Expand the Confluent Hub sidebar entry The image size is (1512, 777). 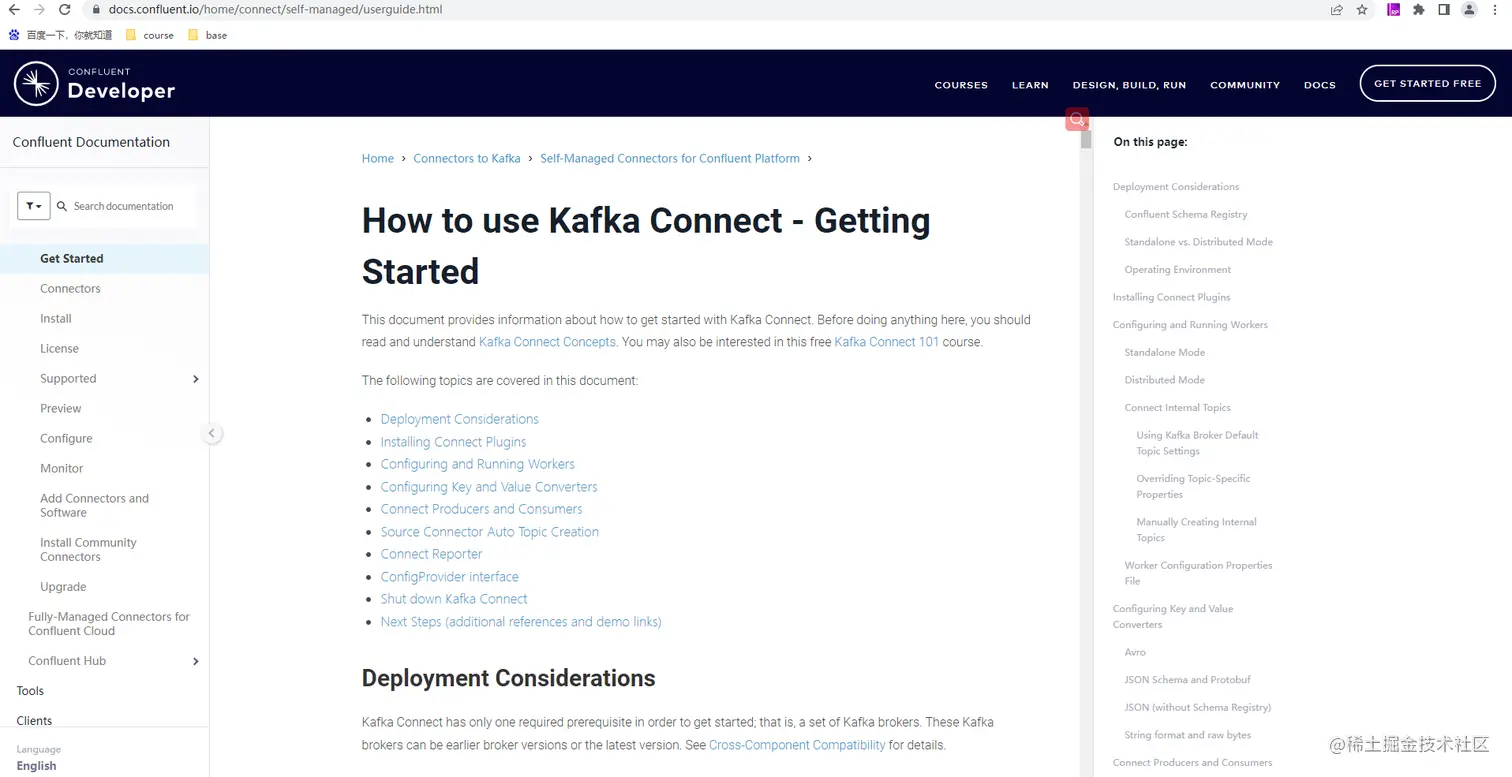click(196, 661)
